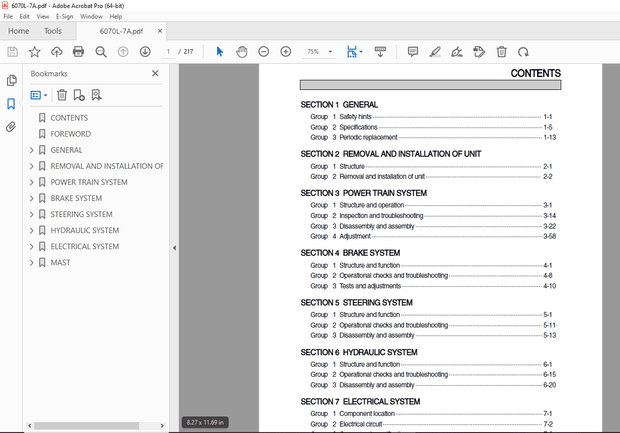Viewport: 620px width, 433px height.
Task: Click the stamp tool icon
Action: point(479,52)
